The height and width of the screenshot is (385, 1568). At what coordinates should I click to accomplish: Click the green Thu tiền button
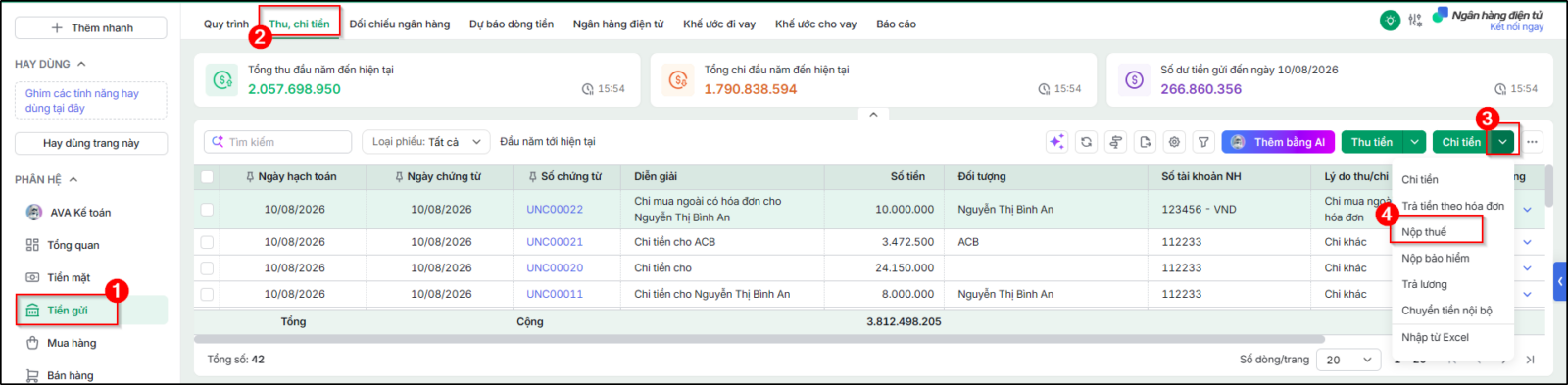click(x=1372, y=142)
